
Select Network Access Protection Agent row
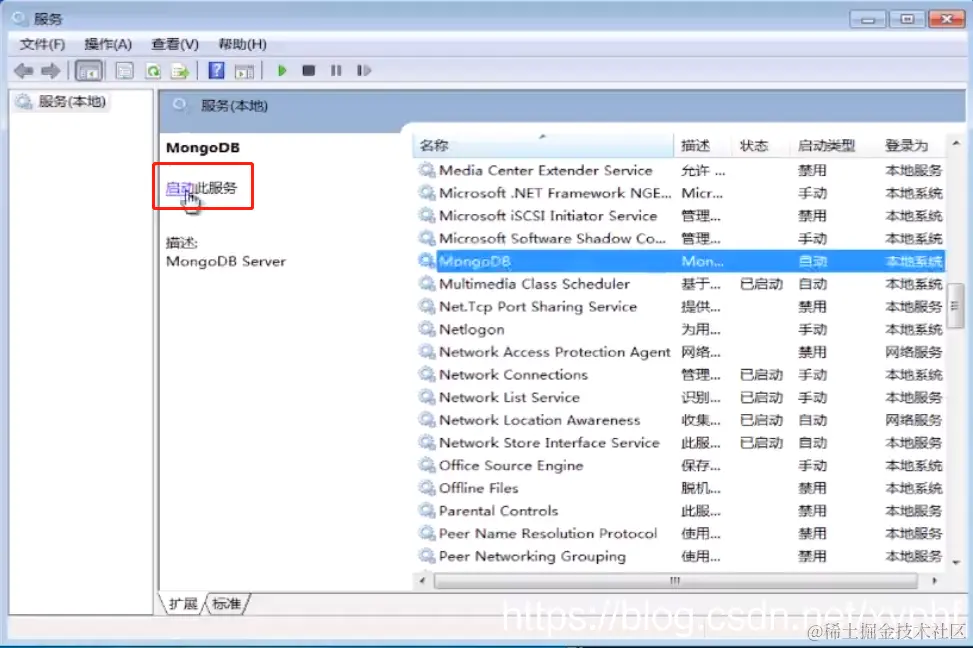click(680, 352)
